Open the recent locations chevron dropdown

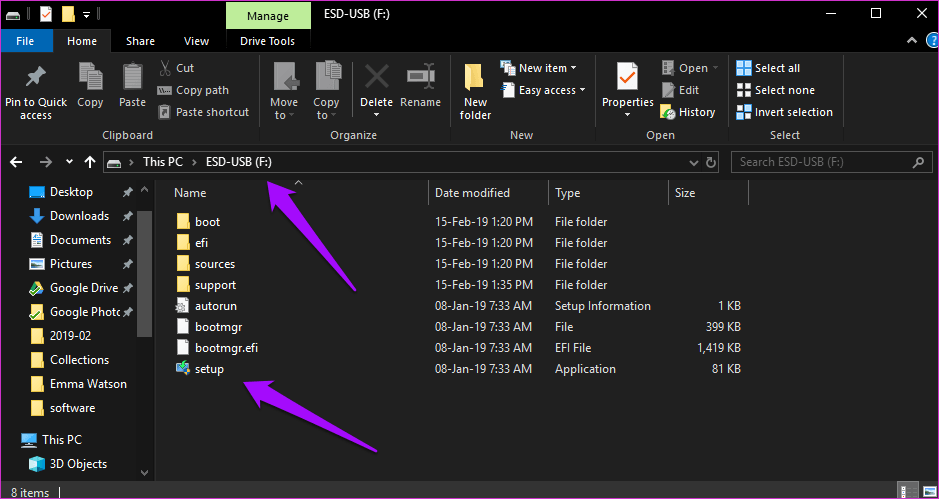[69, 162]
